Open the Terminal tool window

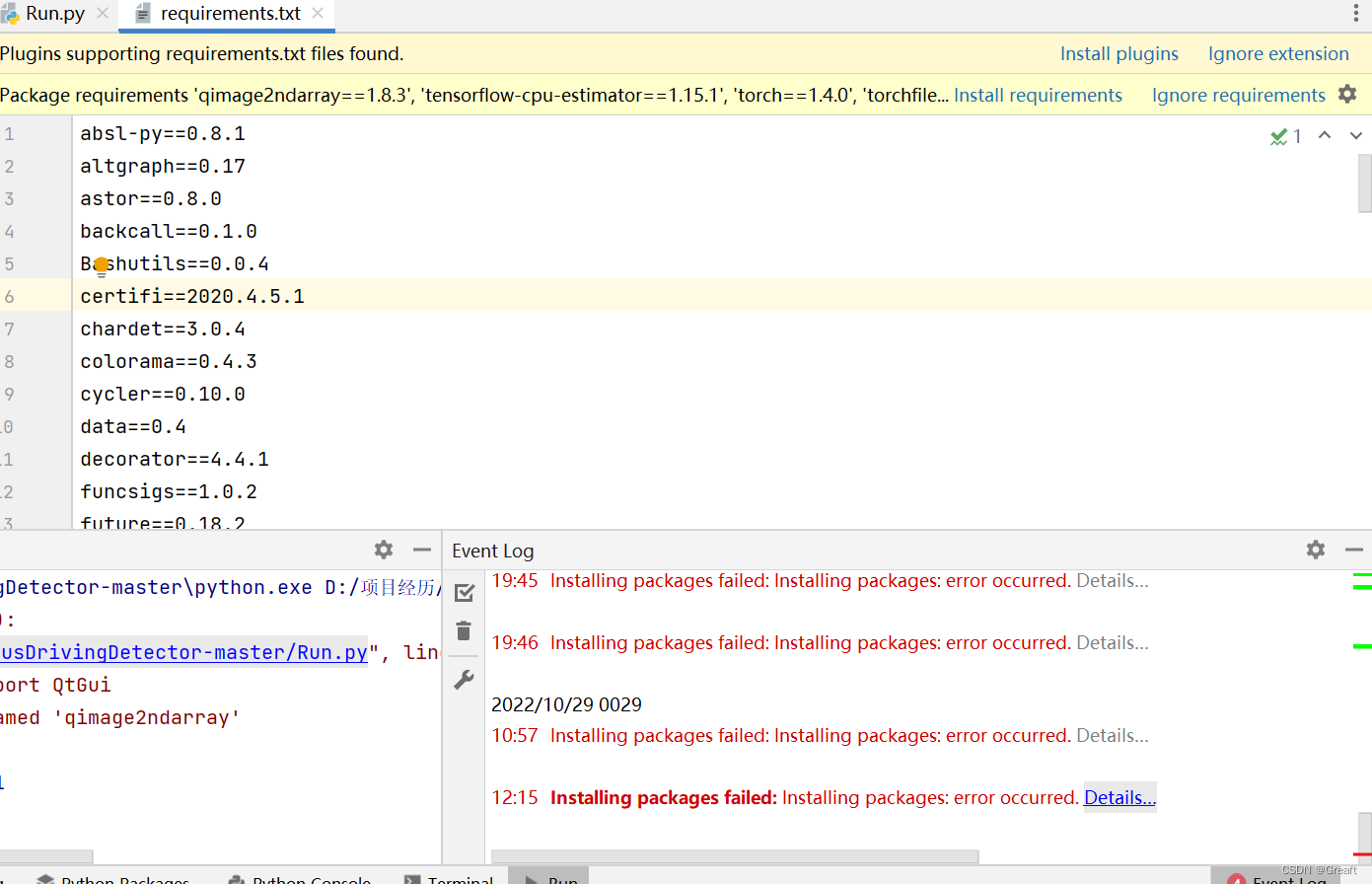click(x=450, y=878)
